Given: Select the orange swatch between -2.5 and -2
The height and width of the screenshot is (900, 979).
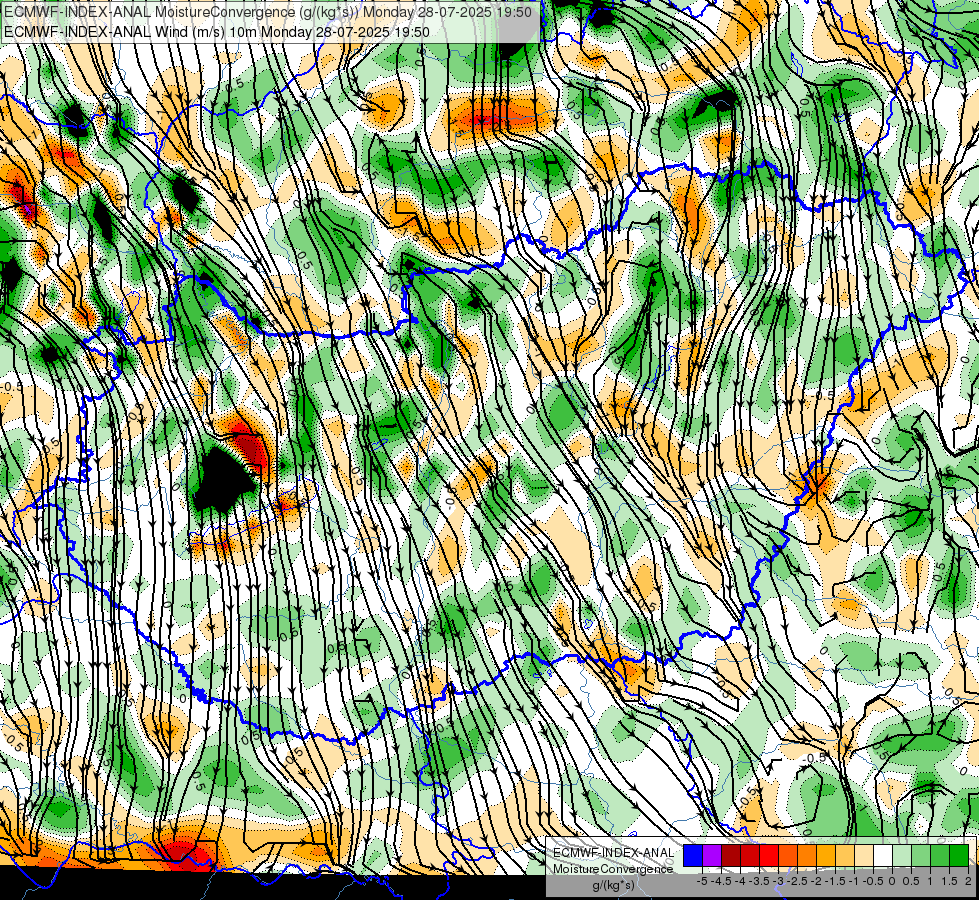Looking at the screenshot, I should tap(807, 856).
